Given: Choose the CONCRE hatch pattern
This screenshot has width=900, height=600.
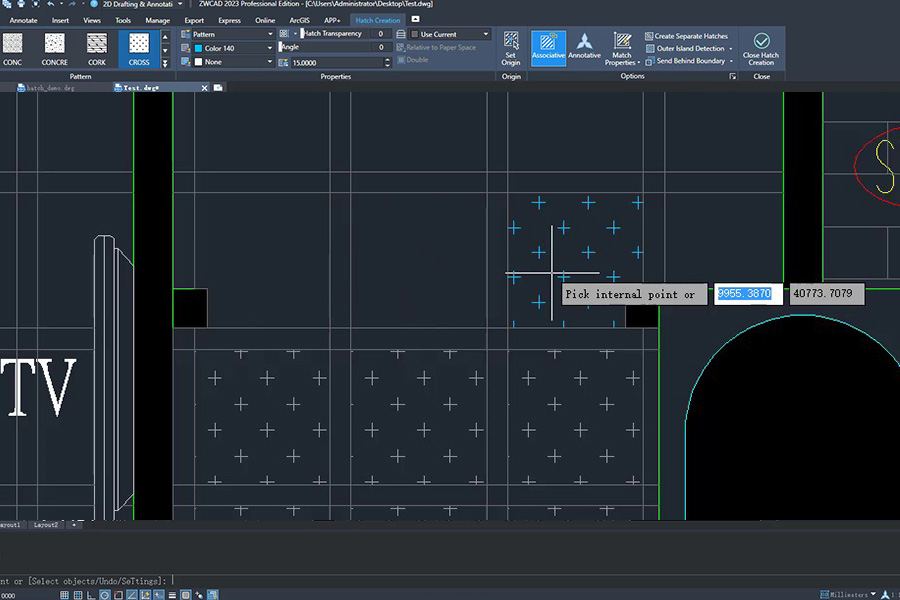Looking at the screenshot, I should (x=55, y=49).
